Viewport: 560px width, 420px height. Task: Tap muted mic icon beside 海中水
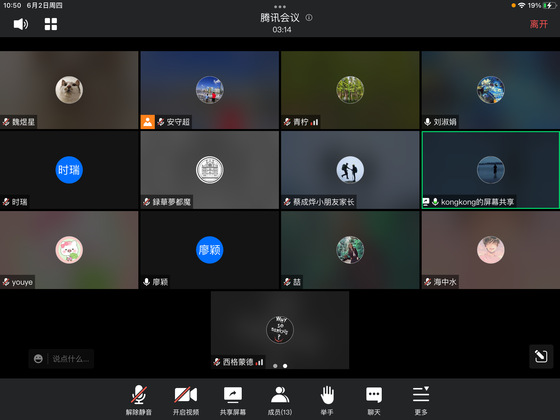coord(428,282)
